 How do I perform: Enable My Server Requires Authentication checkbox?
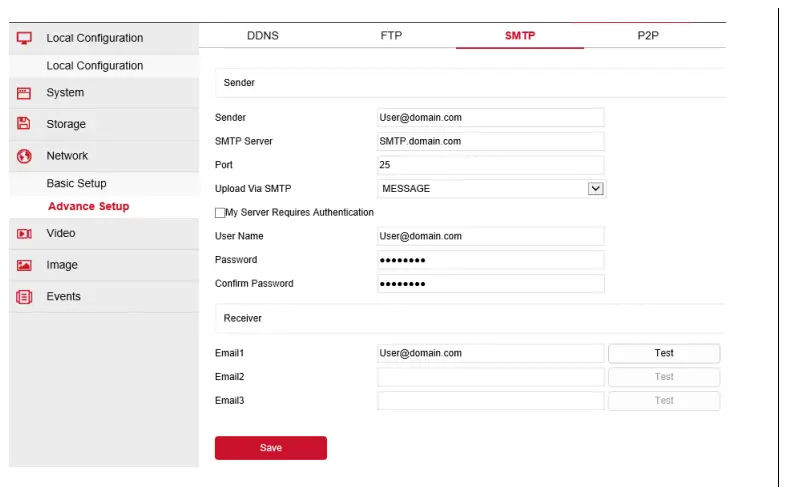220,213
